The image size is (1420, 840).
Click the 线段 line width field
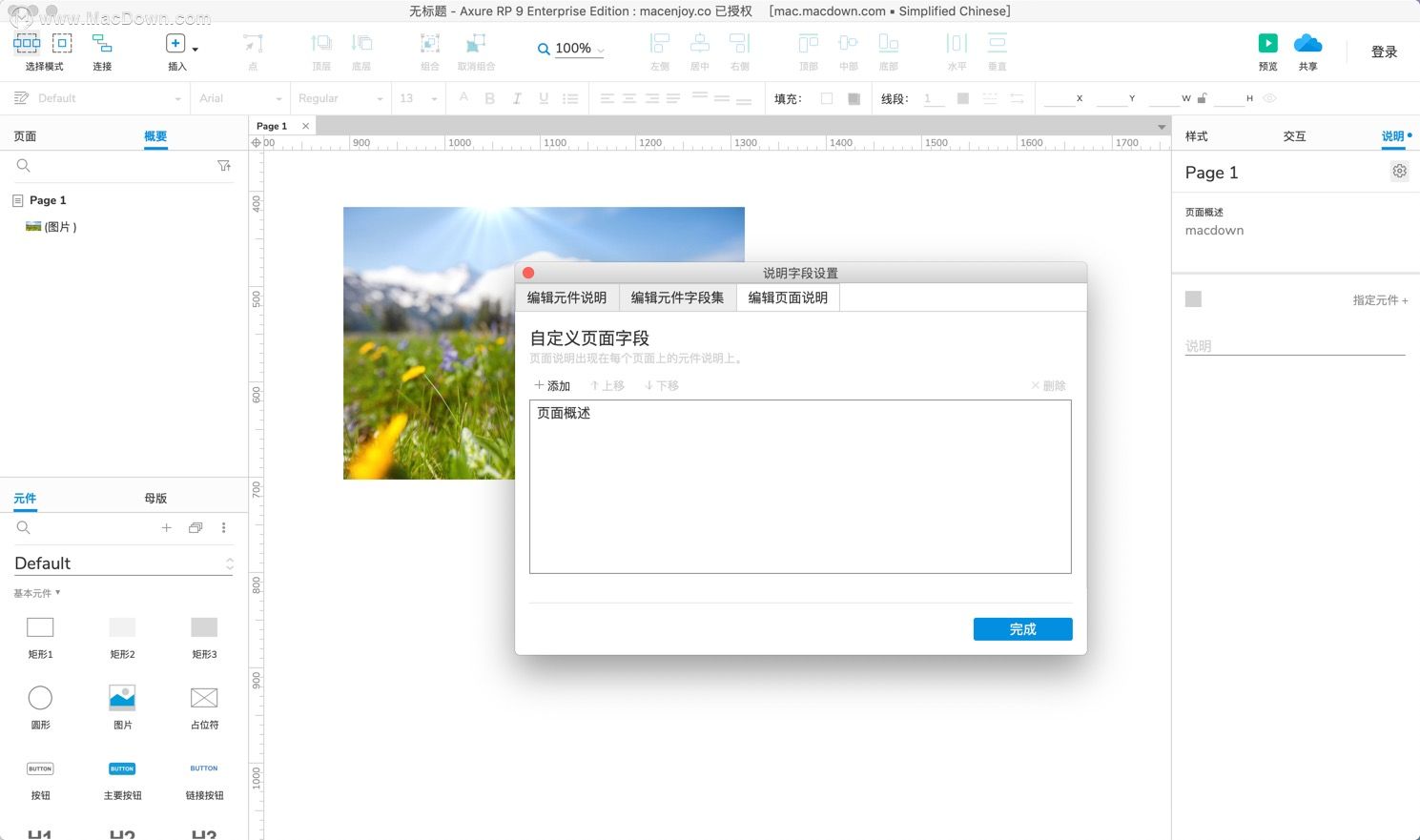point(934,98)
